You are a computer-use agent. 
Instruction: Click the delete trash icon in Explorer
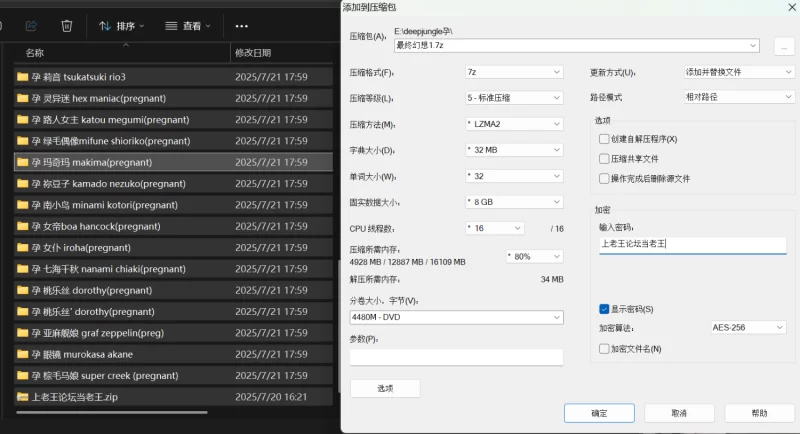[67, 25]
